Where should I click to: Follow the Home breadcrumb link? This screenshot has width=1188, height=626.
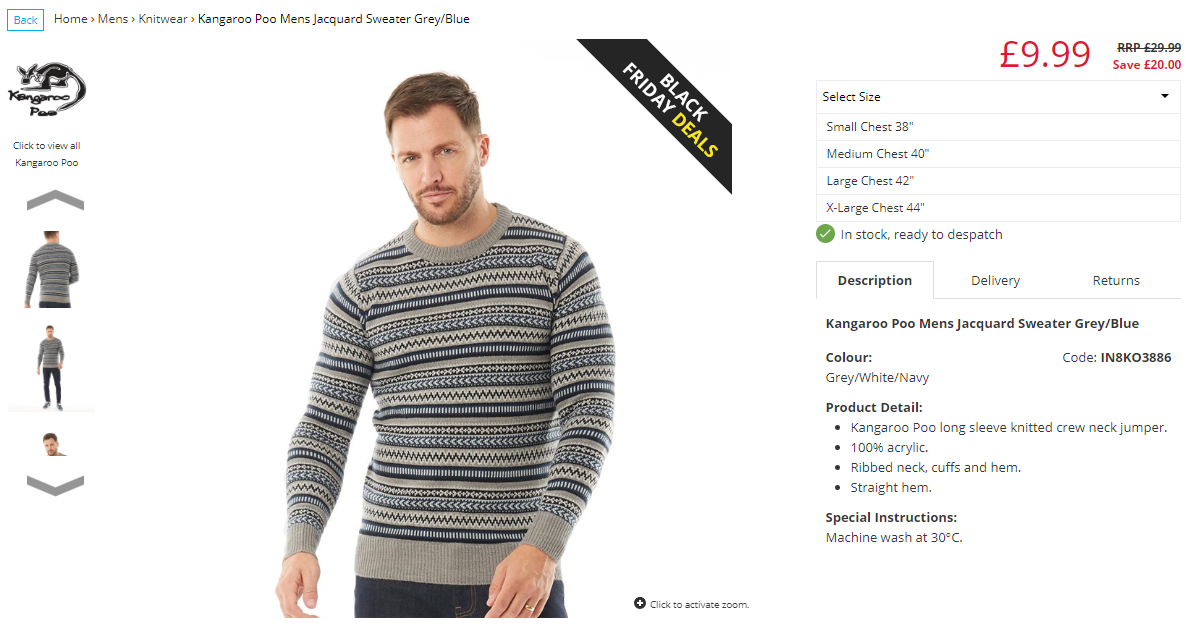70,19
